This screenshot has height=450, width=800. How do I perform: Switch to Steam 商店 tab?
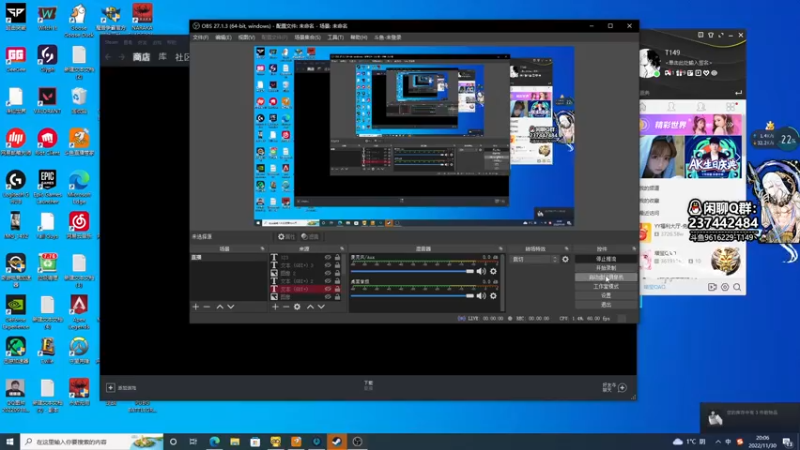coord(141,57)
